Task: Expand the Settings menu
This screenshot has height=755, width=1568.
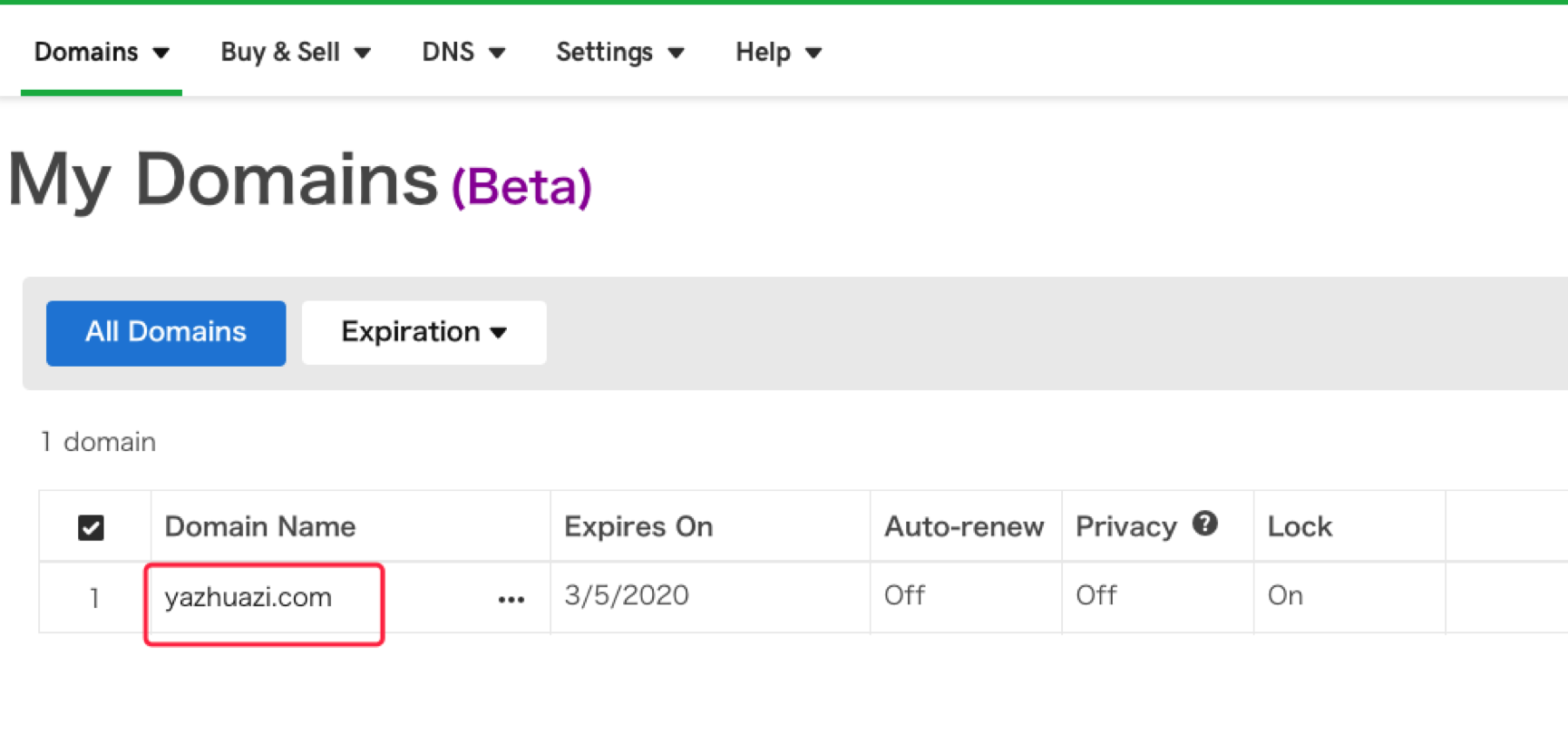Action: 619,53
